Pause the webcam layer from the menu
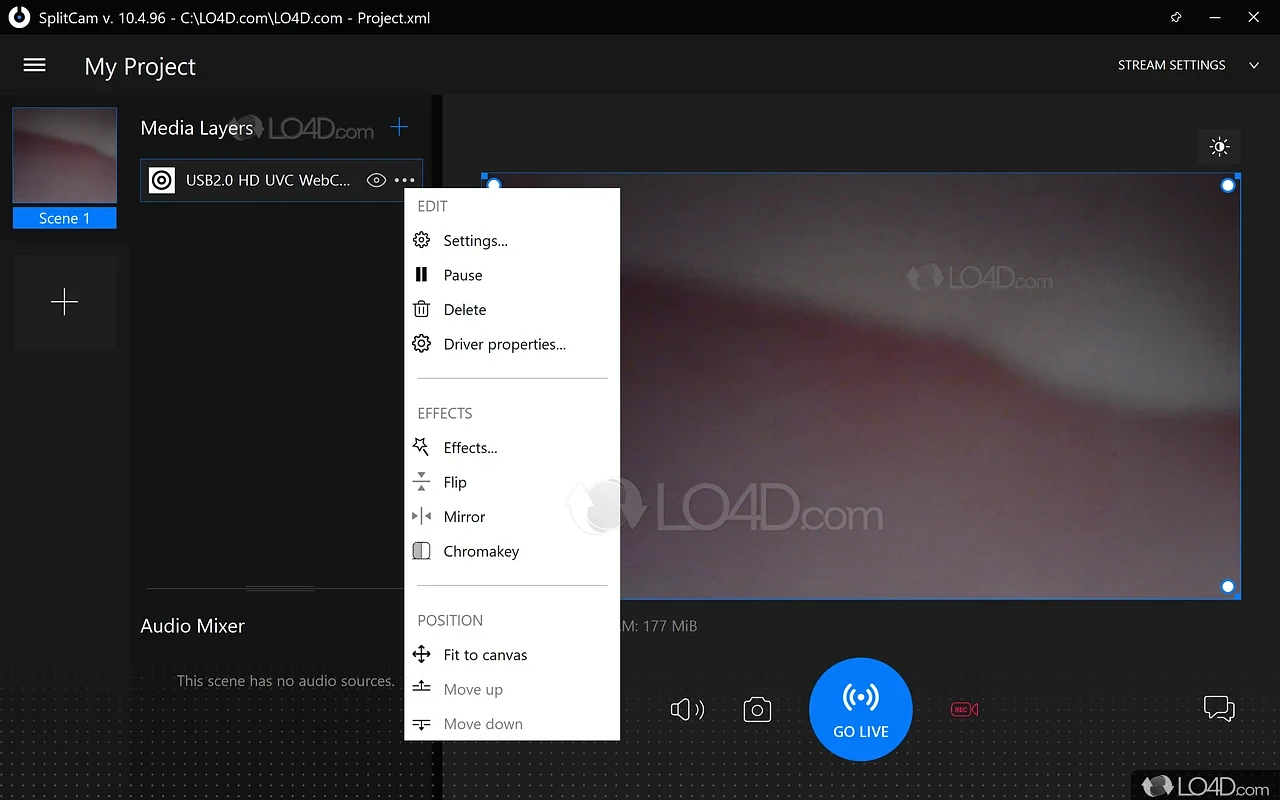This screenshot has height=800, width=1280. [462, 275]
